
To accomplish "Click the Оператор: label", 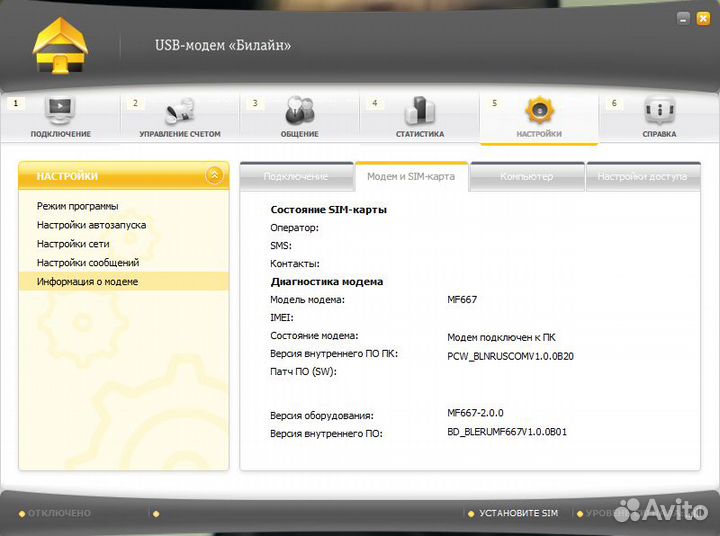I will point(294,228).
